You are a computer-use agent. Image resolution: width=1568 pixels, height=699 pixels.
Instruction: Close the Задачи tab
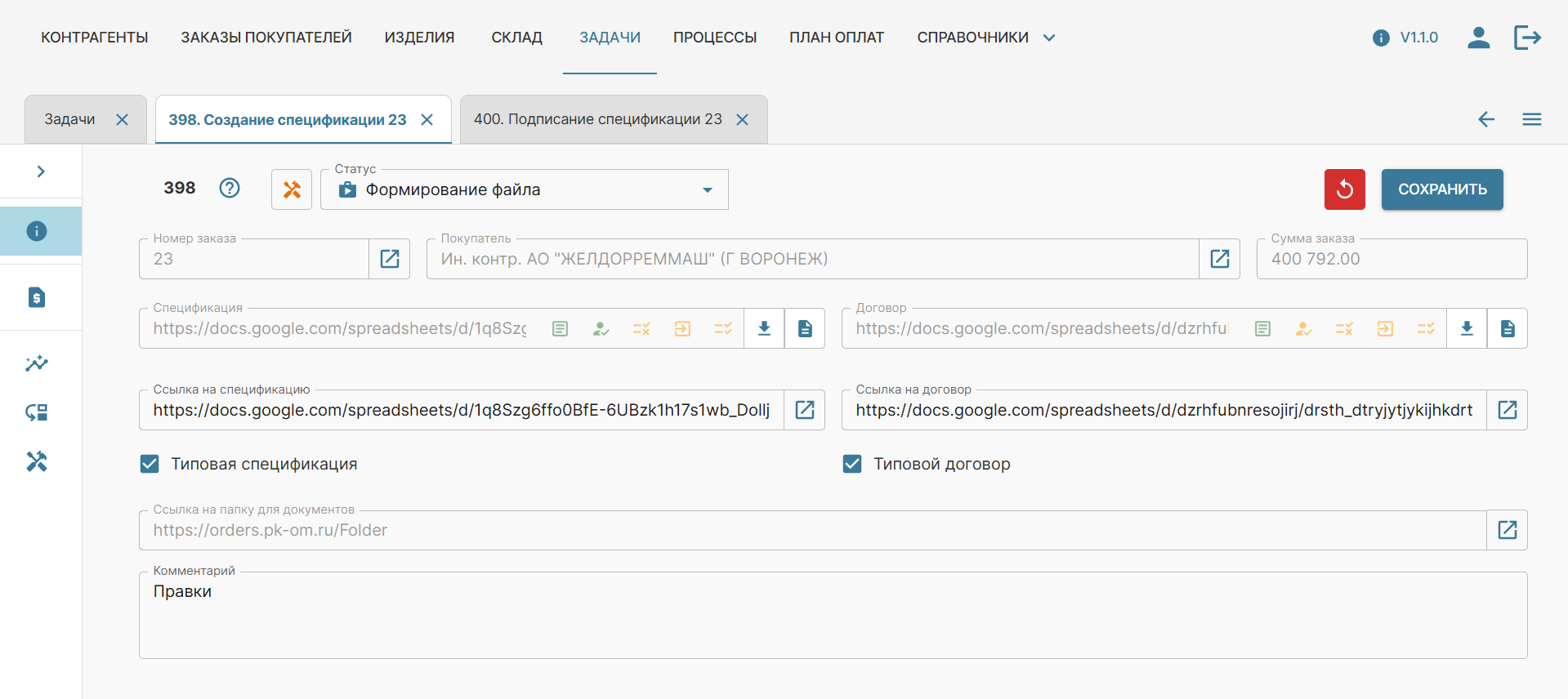tap(123, 119)
